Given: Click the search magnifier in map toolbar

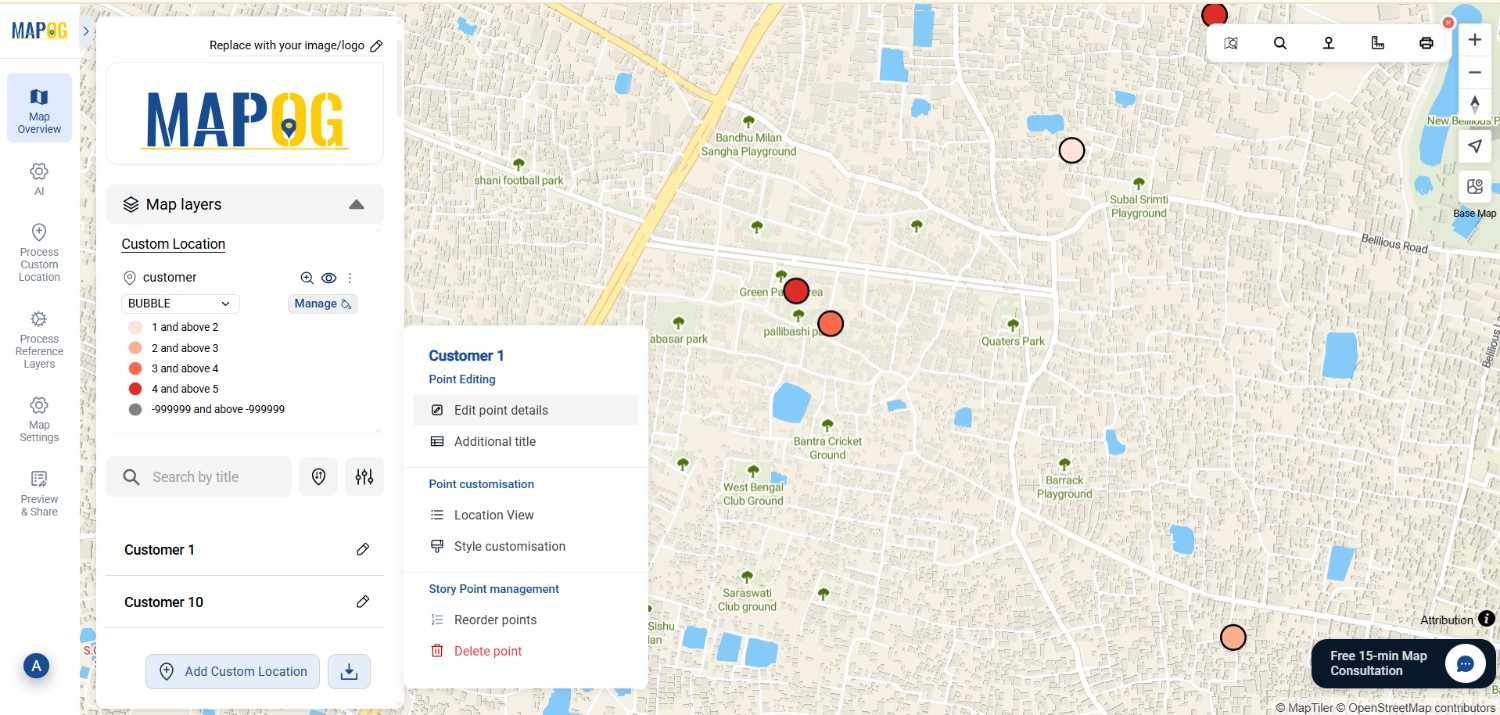Looking at the screenshot, I should pyautogui.click(x=1280, y=43).
